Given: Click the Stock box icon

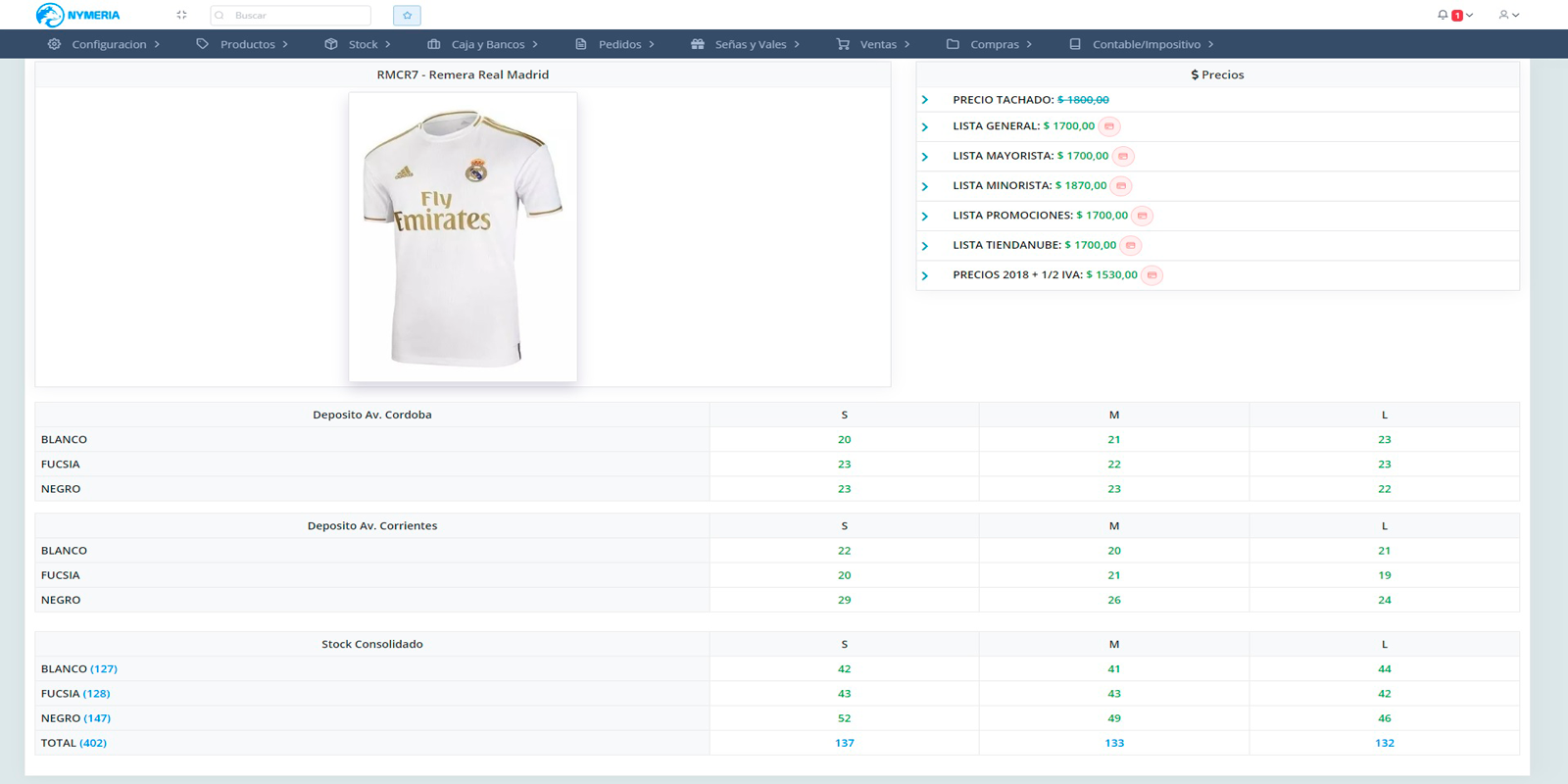Looking at the screenshot, I should point(331,44).
